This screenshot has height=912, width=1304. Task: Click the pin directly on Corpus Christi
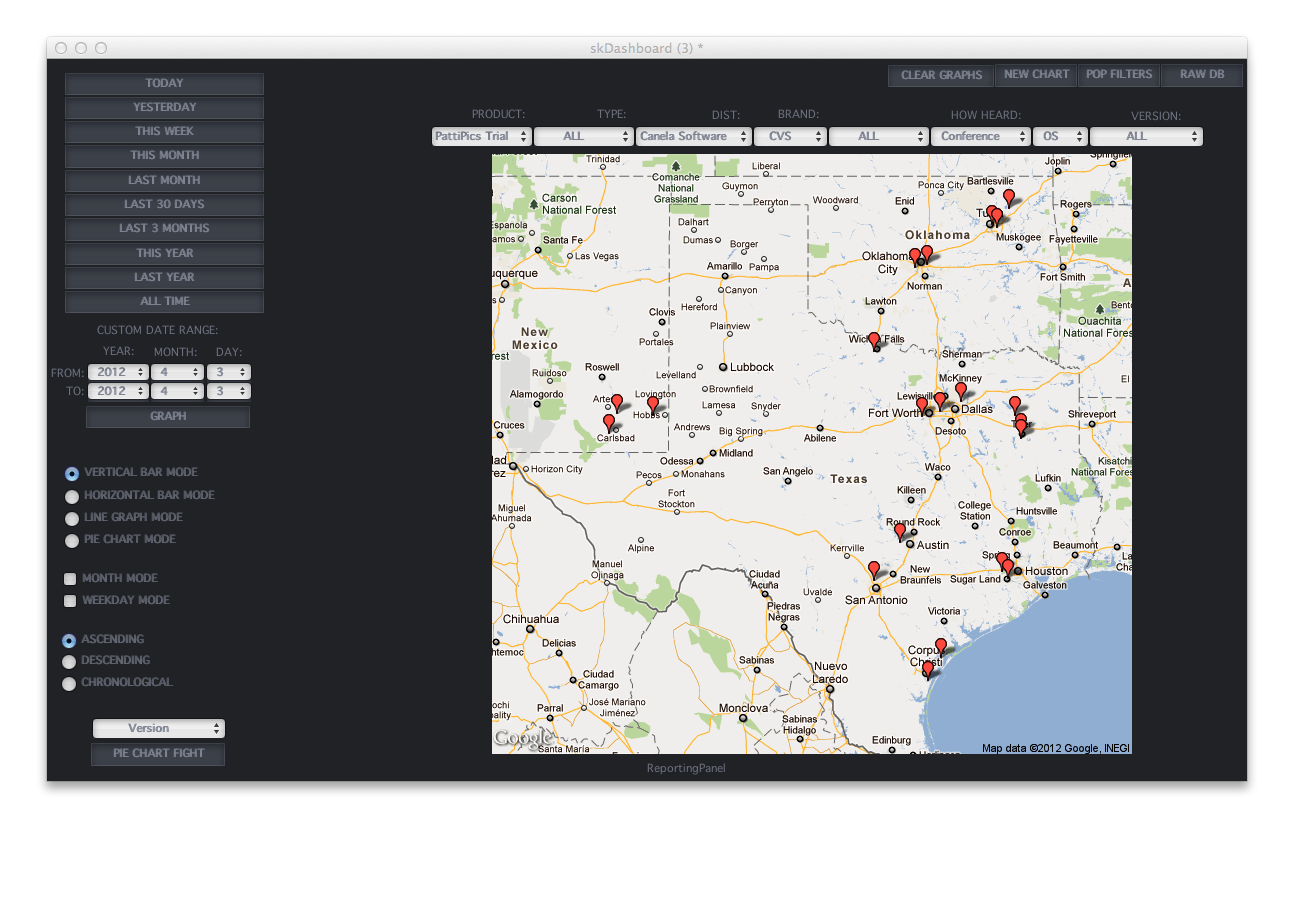tap(927, 669)
